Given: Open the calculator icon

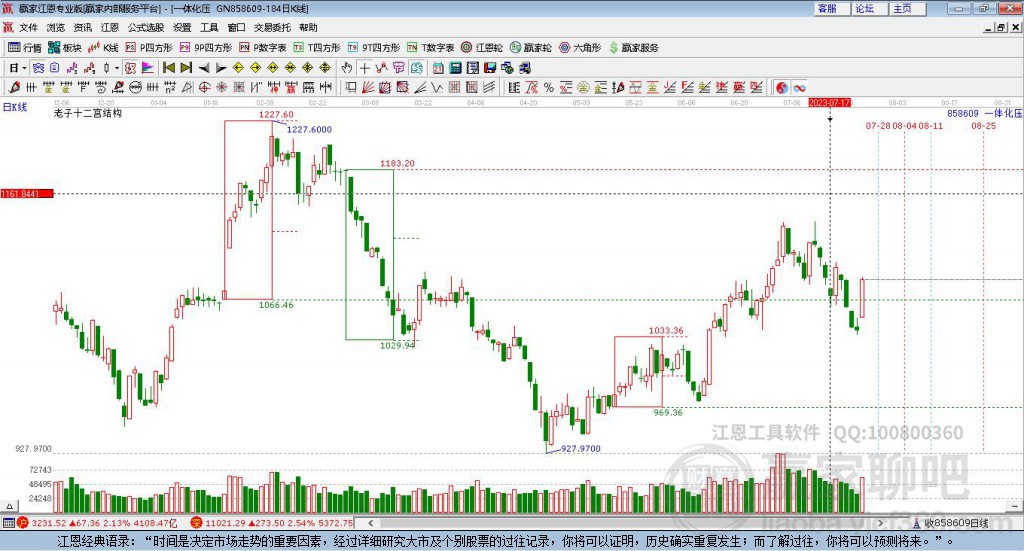Looking at the screenshot, I should (x=455, y=68).
